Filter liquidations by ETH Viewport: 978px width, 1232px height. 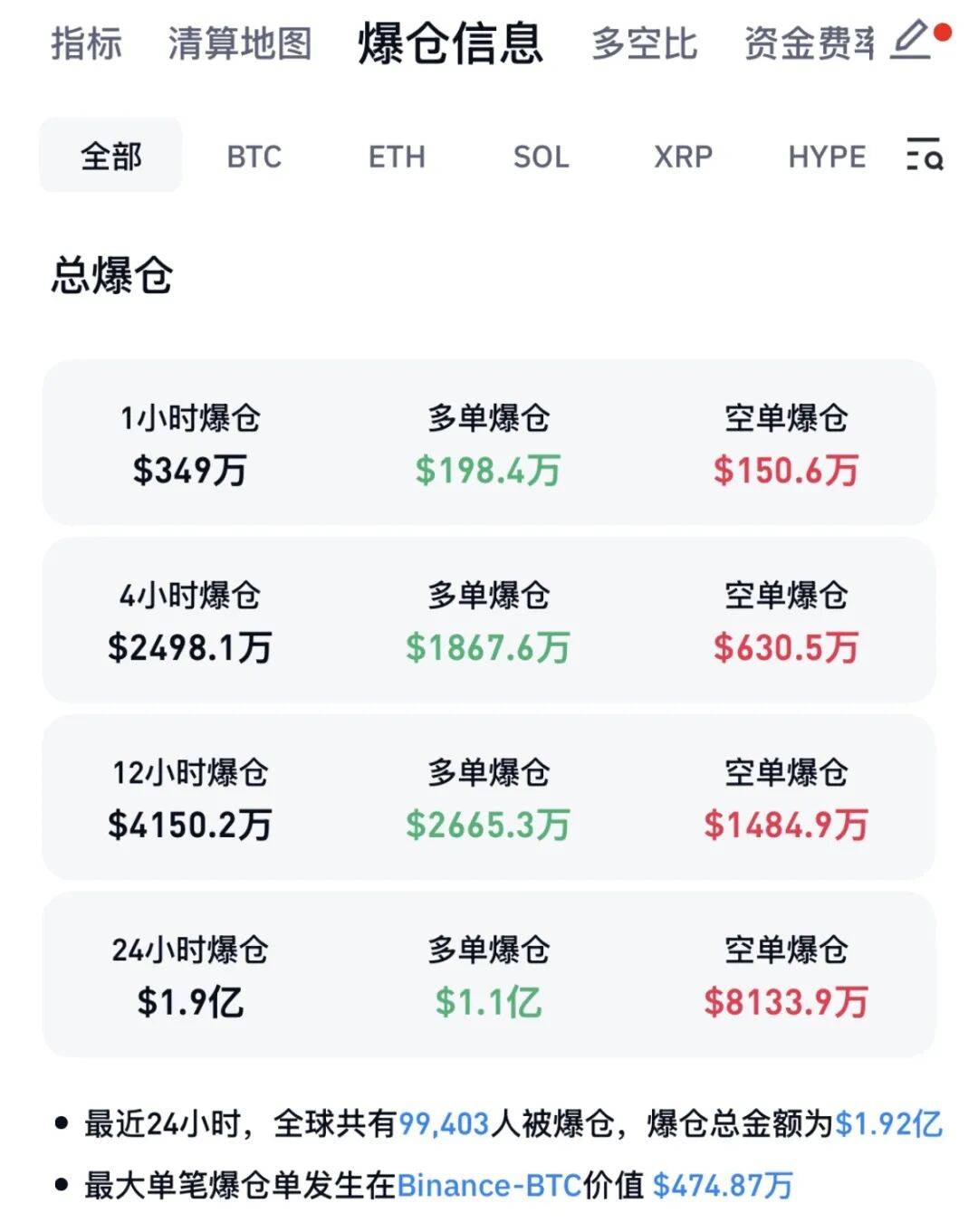[x=397, y=157]
